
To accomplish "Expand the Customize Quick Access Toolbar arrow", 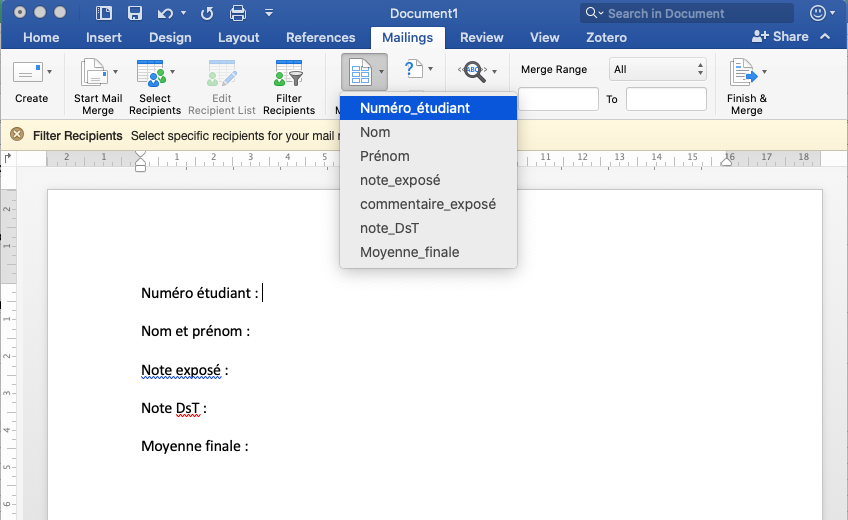I will pos(269,12).
